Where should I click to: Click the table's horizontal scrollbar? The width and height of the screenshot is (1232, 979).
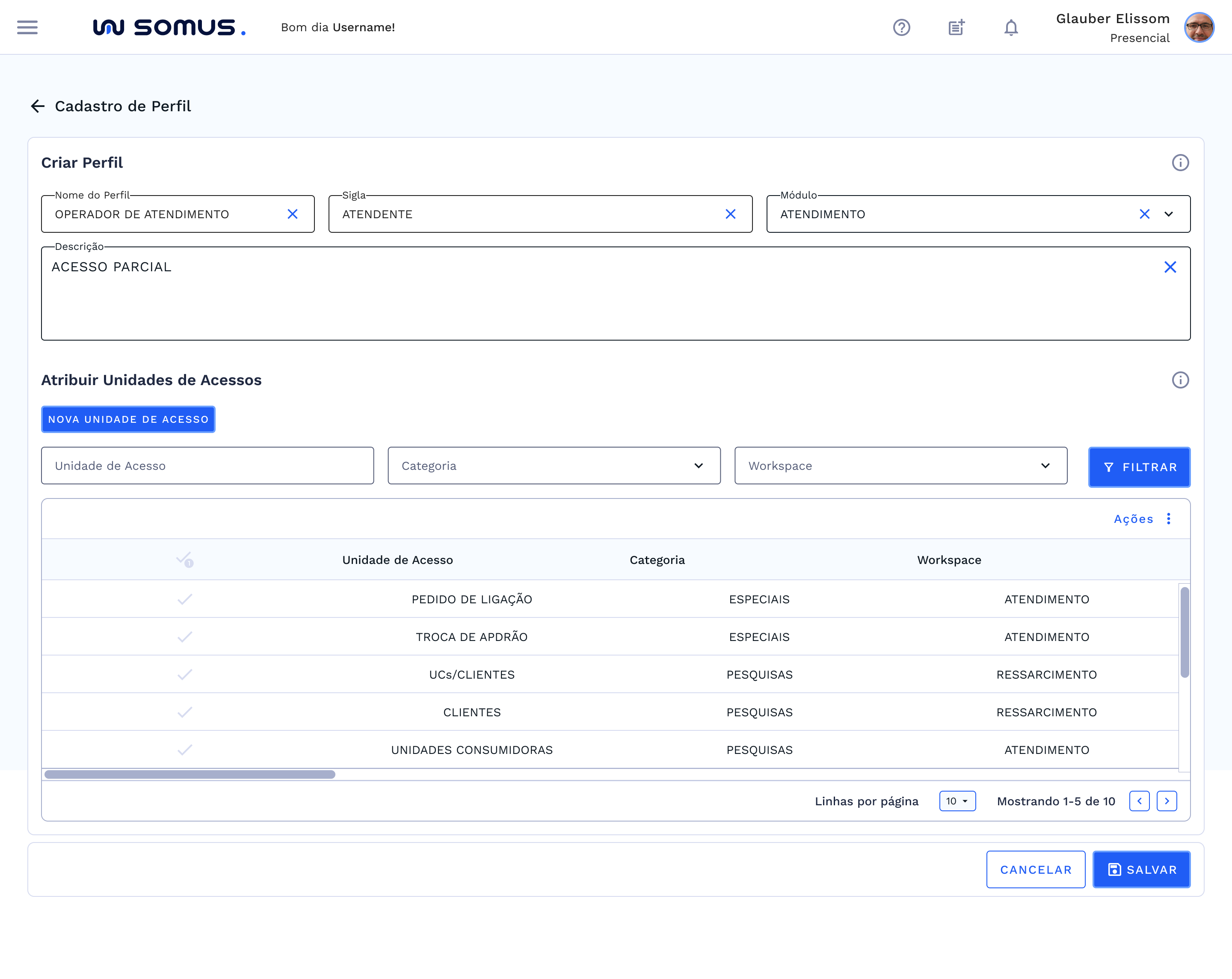click(x=190, y=774)
